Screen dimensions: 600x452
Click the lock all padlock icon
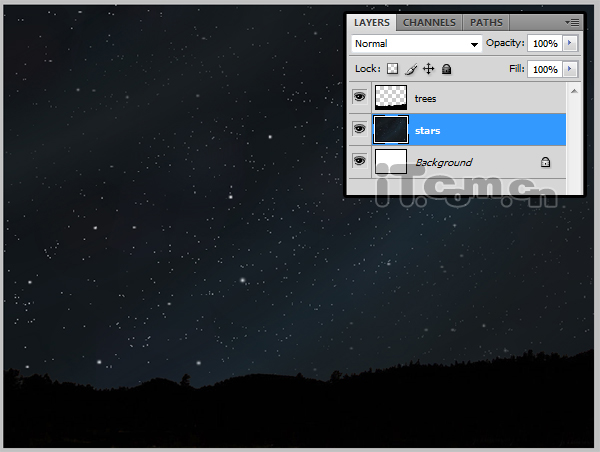(x=447, y=69)
